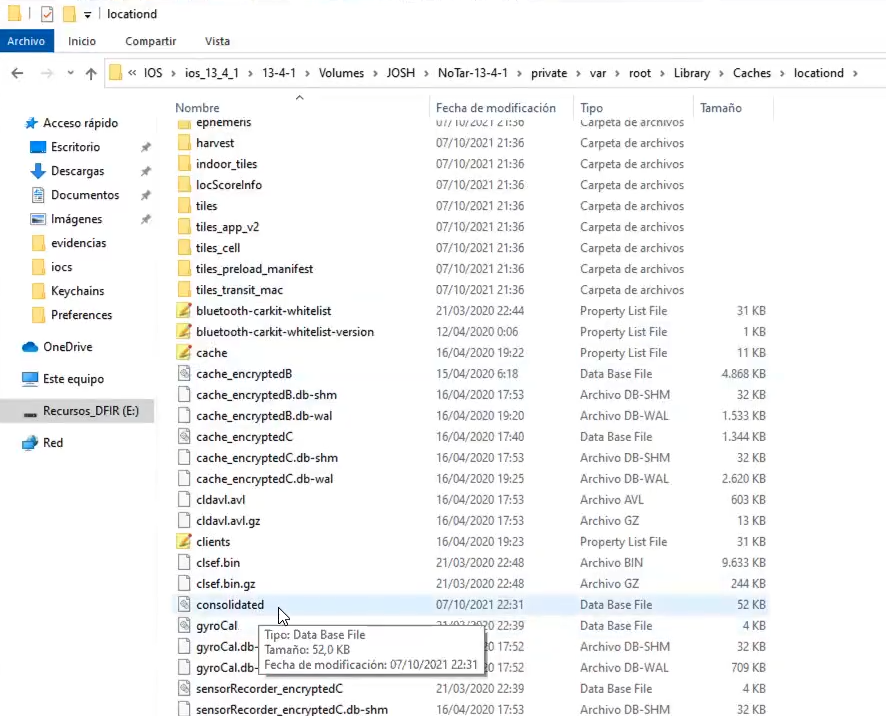Select tiles_app_v2 folder icon

(x=184, y=227)
